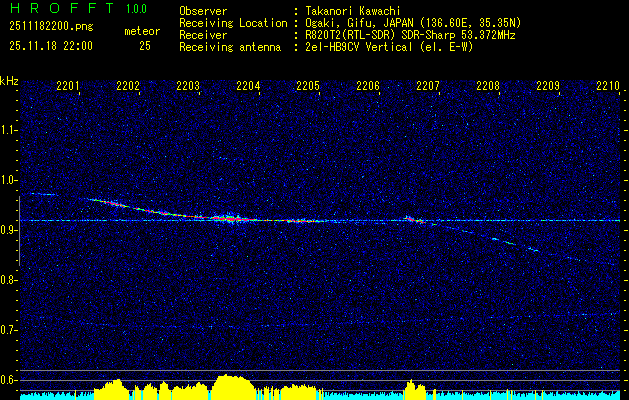Image resolution: width=629 pixels, height=400 pixels.
Task: Click the 'meteor' label
Action: [x=142, y=31]
